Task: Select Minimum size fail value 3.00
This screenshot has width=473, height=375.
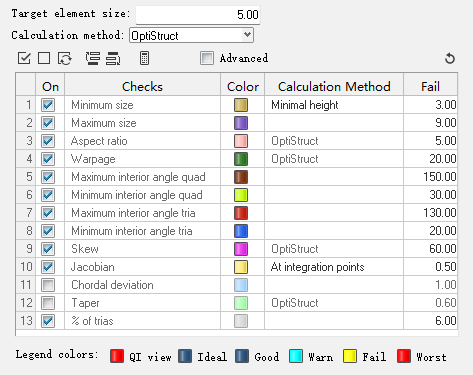Action: (x=430, y=105)
